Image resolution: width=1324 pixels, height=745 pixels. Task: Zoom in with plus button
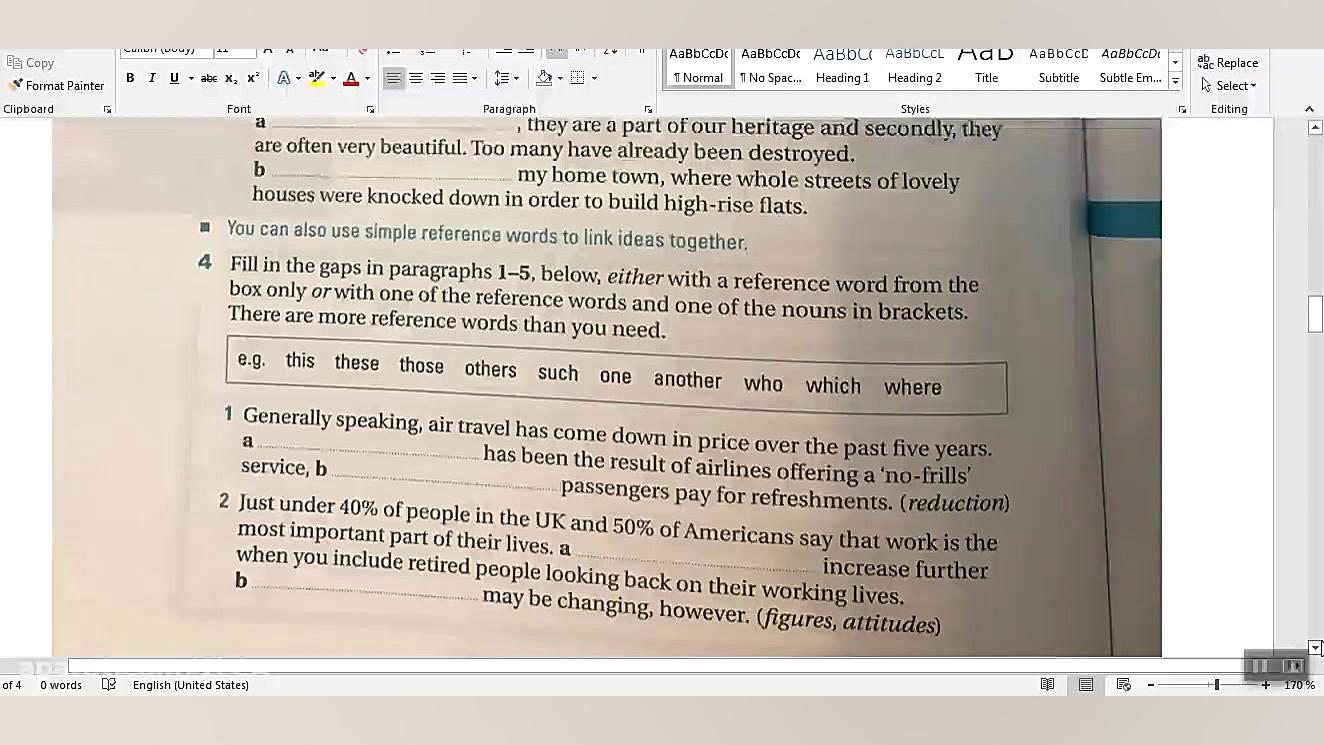(1266, 685)
